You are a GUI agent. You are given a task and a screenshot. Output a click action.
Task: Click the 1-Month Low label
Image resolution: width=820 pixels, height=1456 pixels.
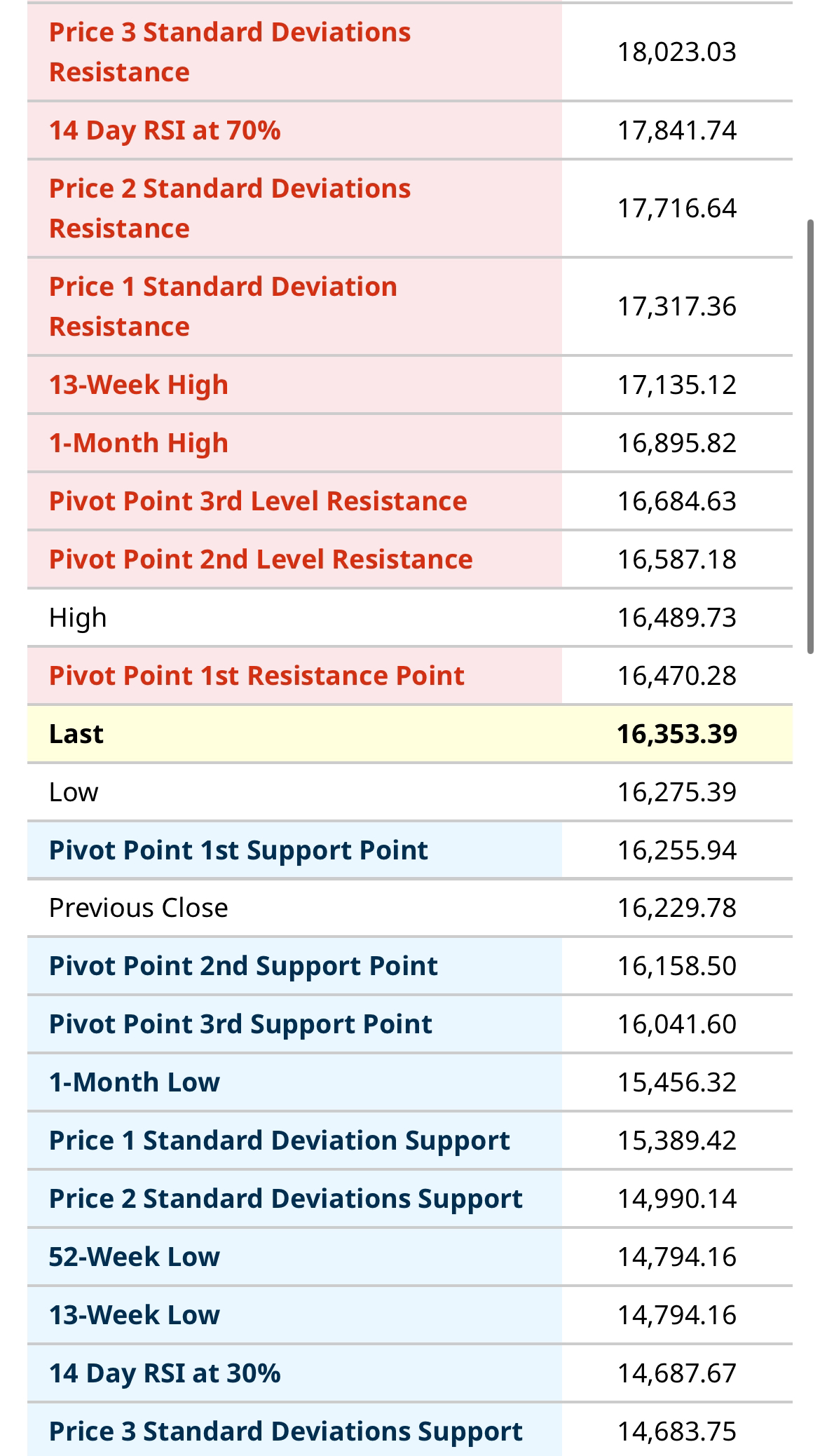pyautogui.click(x=135, y=1082)
